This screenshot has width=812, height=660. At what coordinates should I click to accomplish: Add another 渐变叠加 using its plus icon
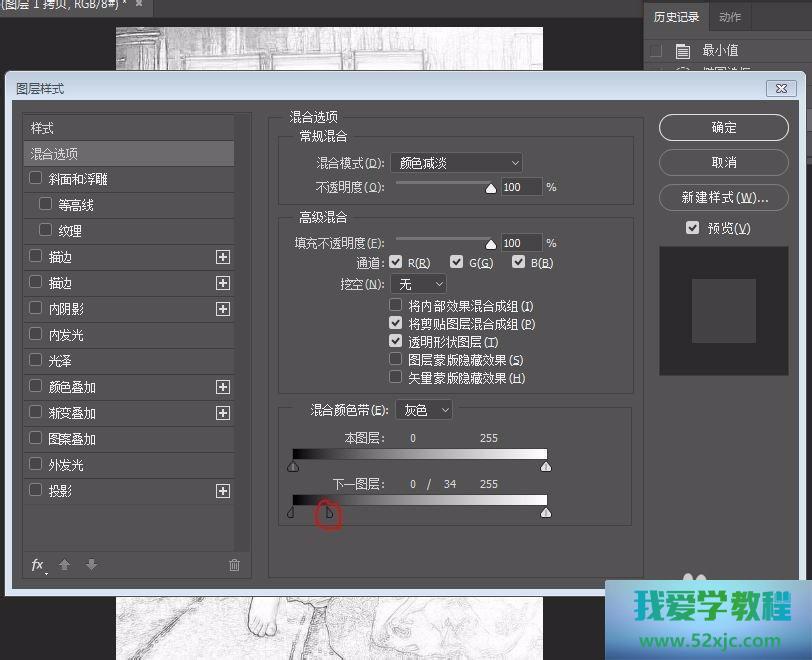click(x=223, y=413)
